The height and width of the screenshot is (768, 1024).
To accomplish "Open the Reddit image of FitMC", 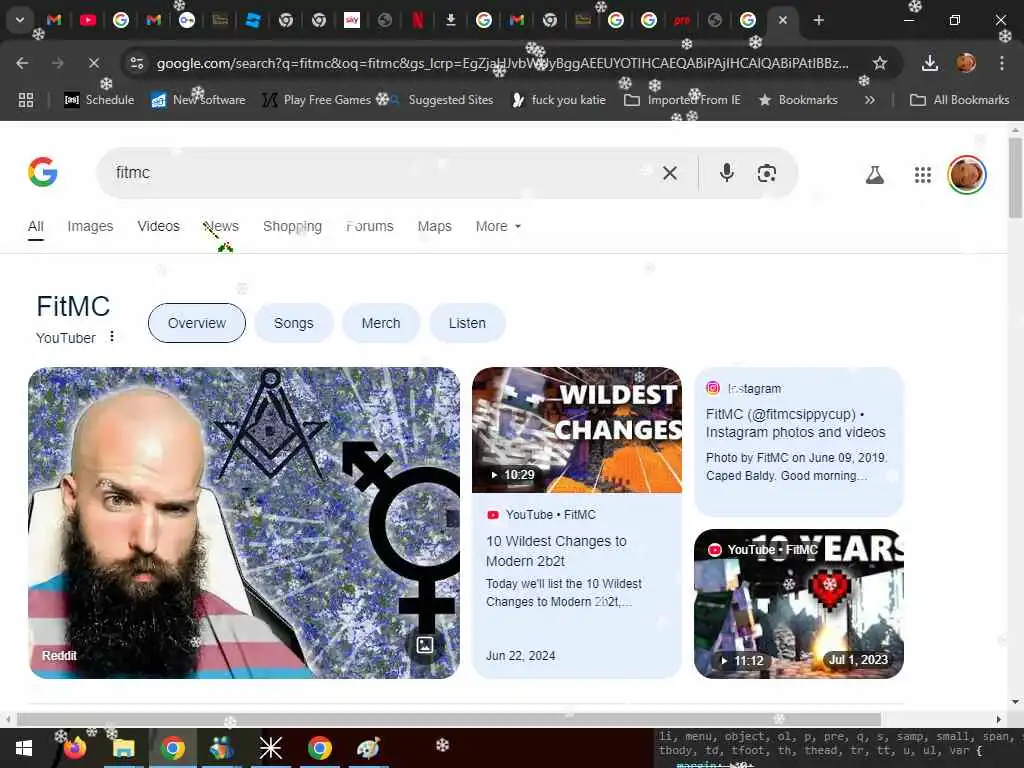I will pos(244,522).
